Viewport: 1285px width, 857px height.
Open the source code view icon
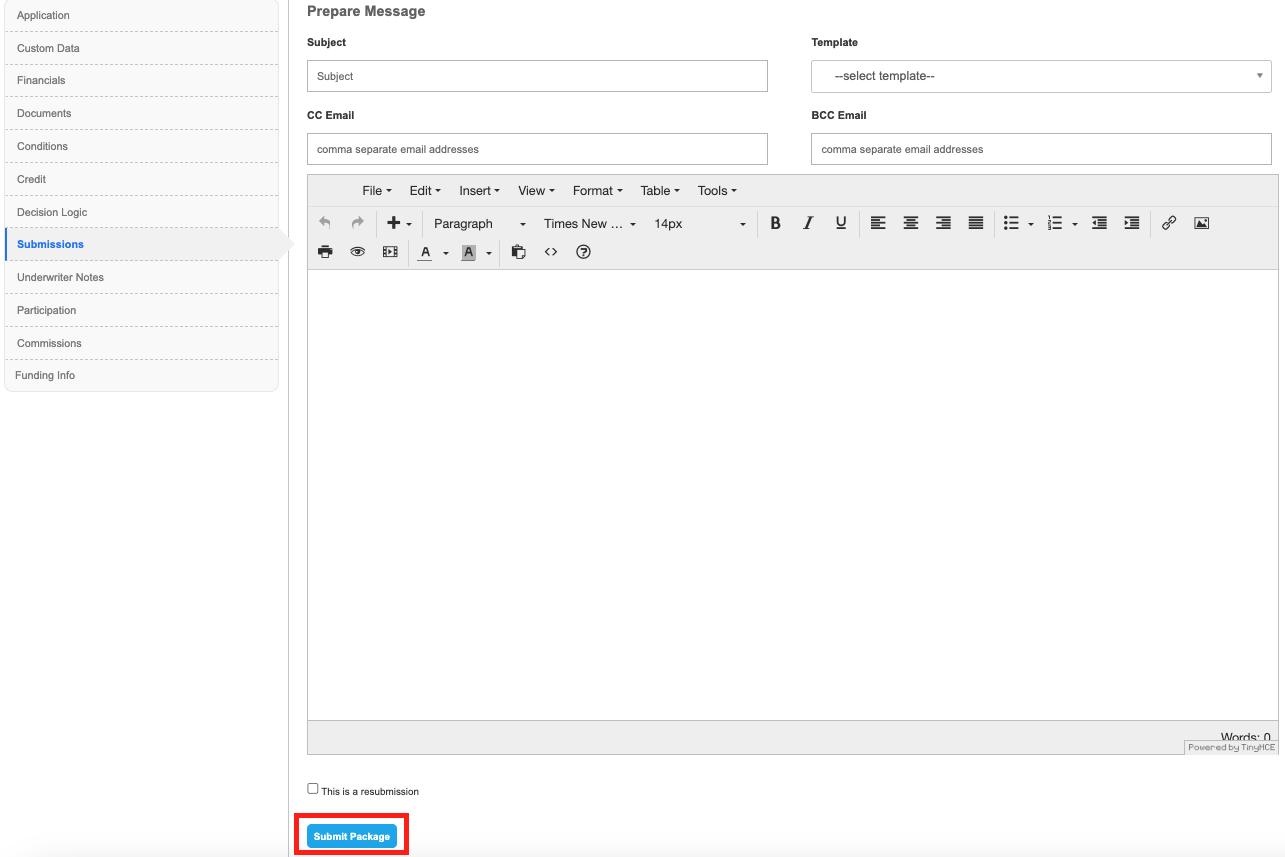[x=551, y=252]
